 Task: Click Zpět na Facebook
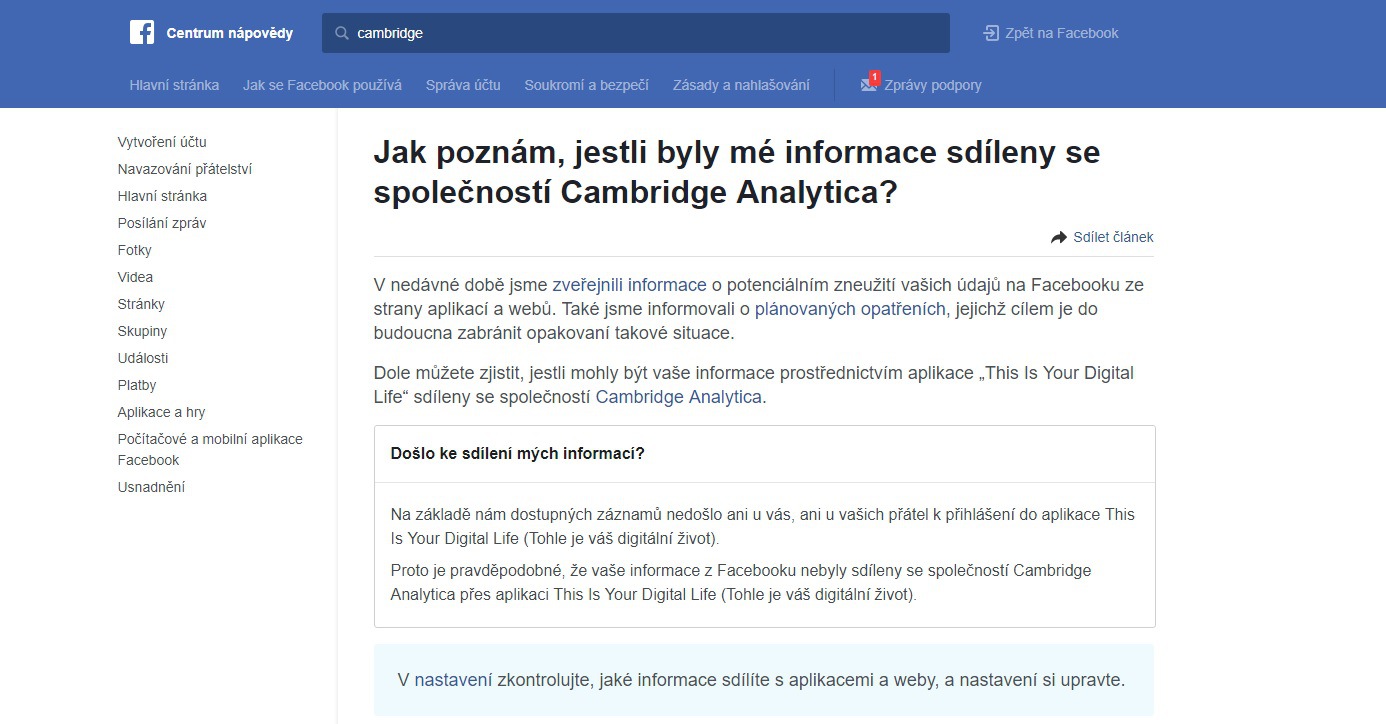(x=1060, y=32)
